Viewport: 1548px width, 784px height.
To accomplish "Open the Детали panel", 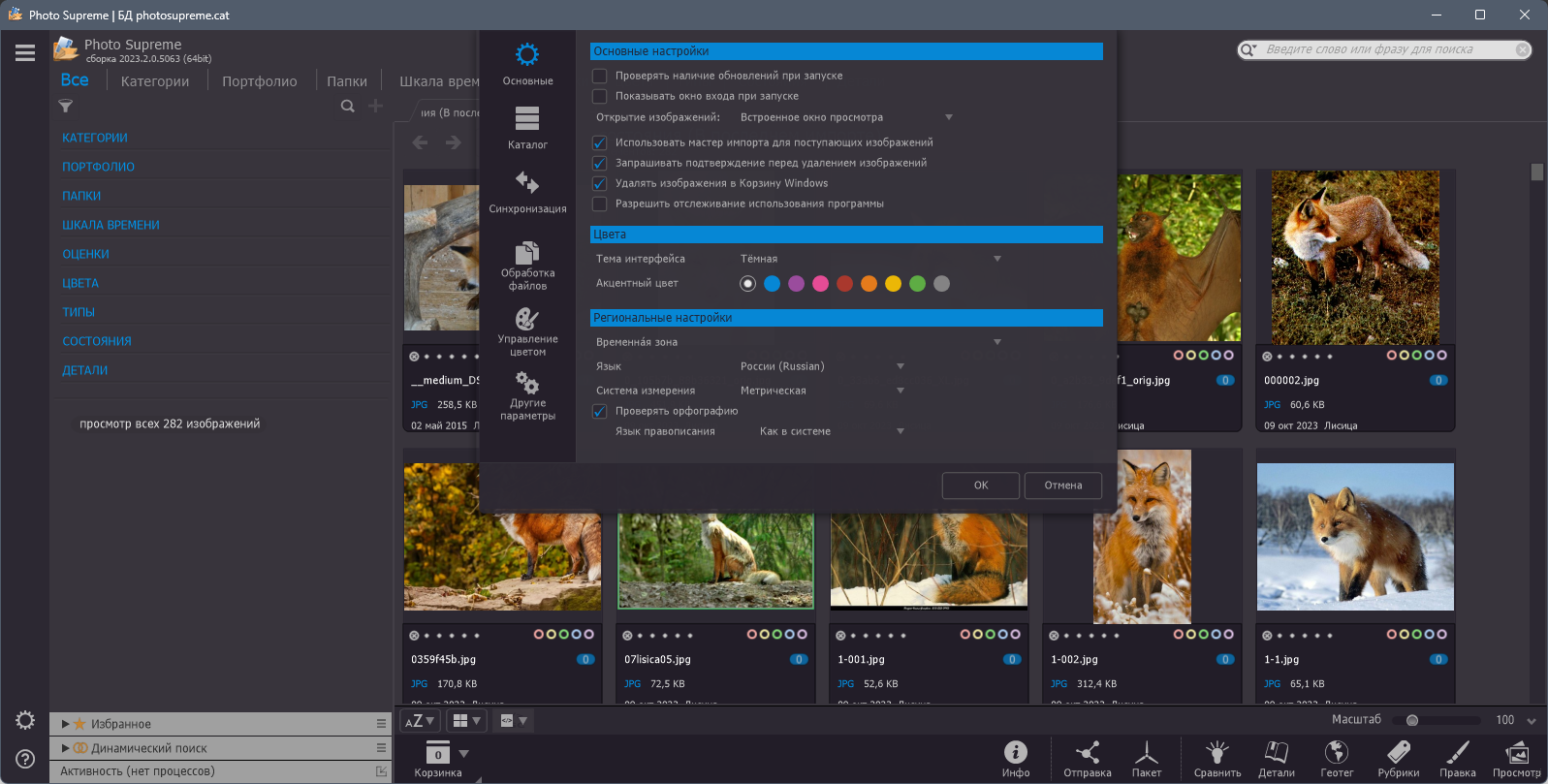I will coord(1277,759).
